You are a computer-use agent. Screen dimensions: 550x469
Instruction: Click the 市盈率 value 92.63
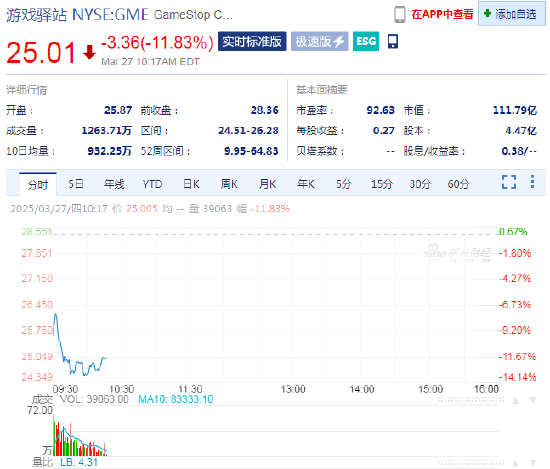381,110
